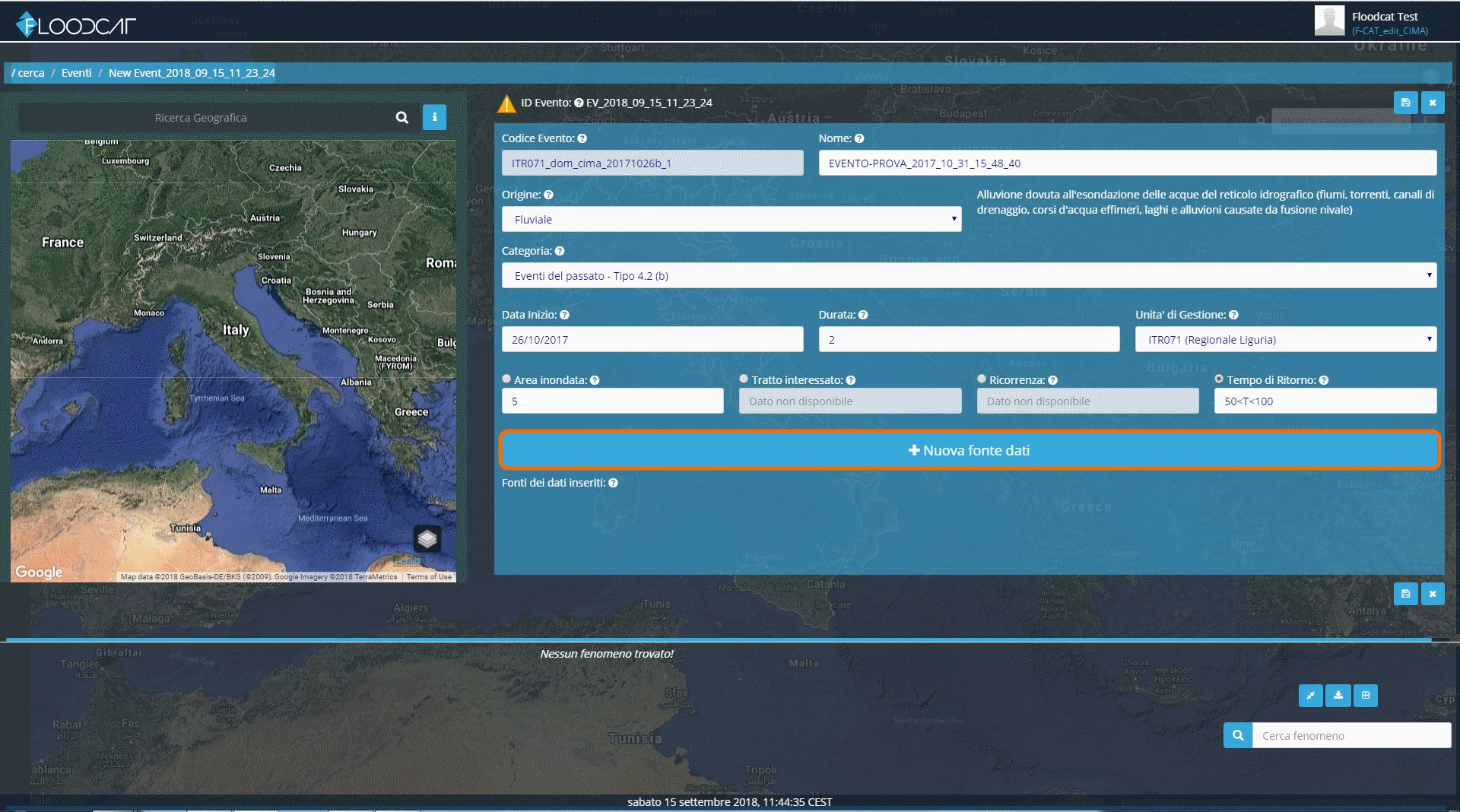Click help icon next to Durata
The width and height of the screenshot is (1460, 812).
863,315
